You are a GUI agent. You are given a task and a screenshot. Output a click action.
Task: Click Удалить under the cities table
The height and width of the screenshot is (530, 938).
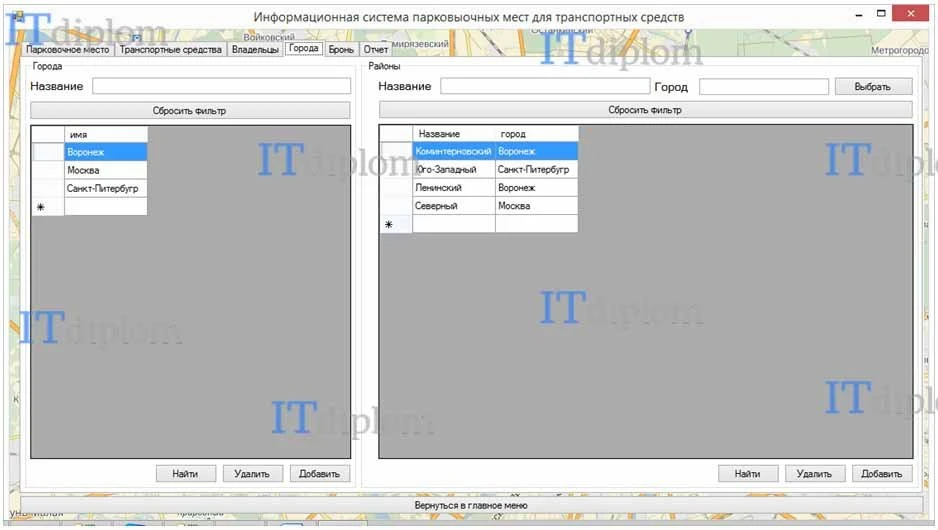click(252, 474)
